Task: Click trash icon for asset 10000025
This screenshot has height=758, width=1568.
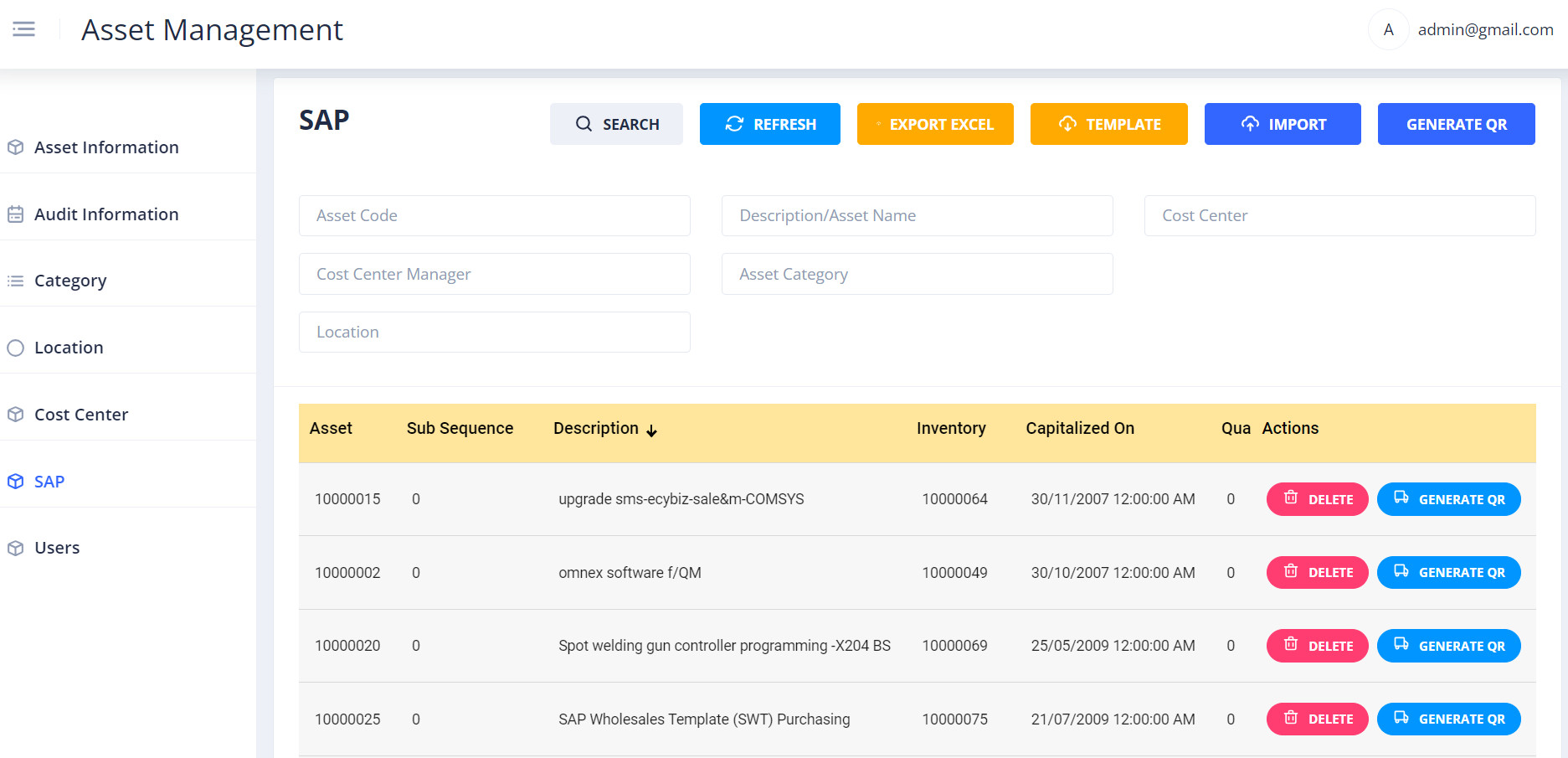Action: (1291, 718)
